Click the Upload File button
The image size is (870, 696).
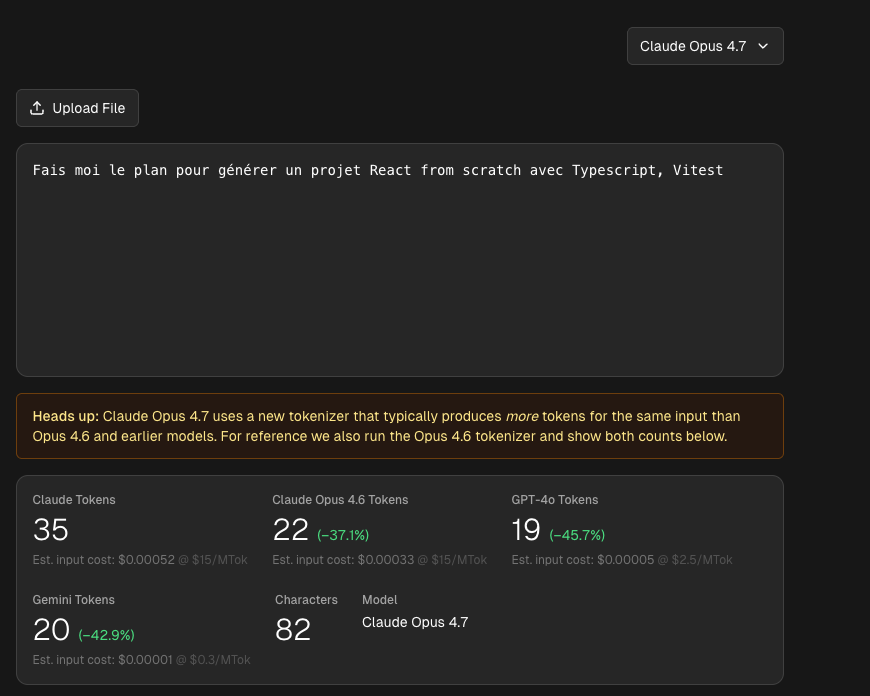[77, 108]
